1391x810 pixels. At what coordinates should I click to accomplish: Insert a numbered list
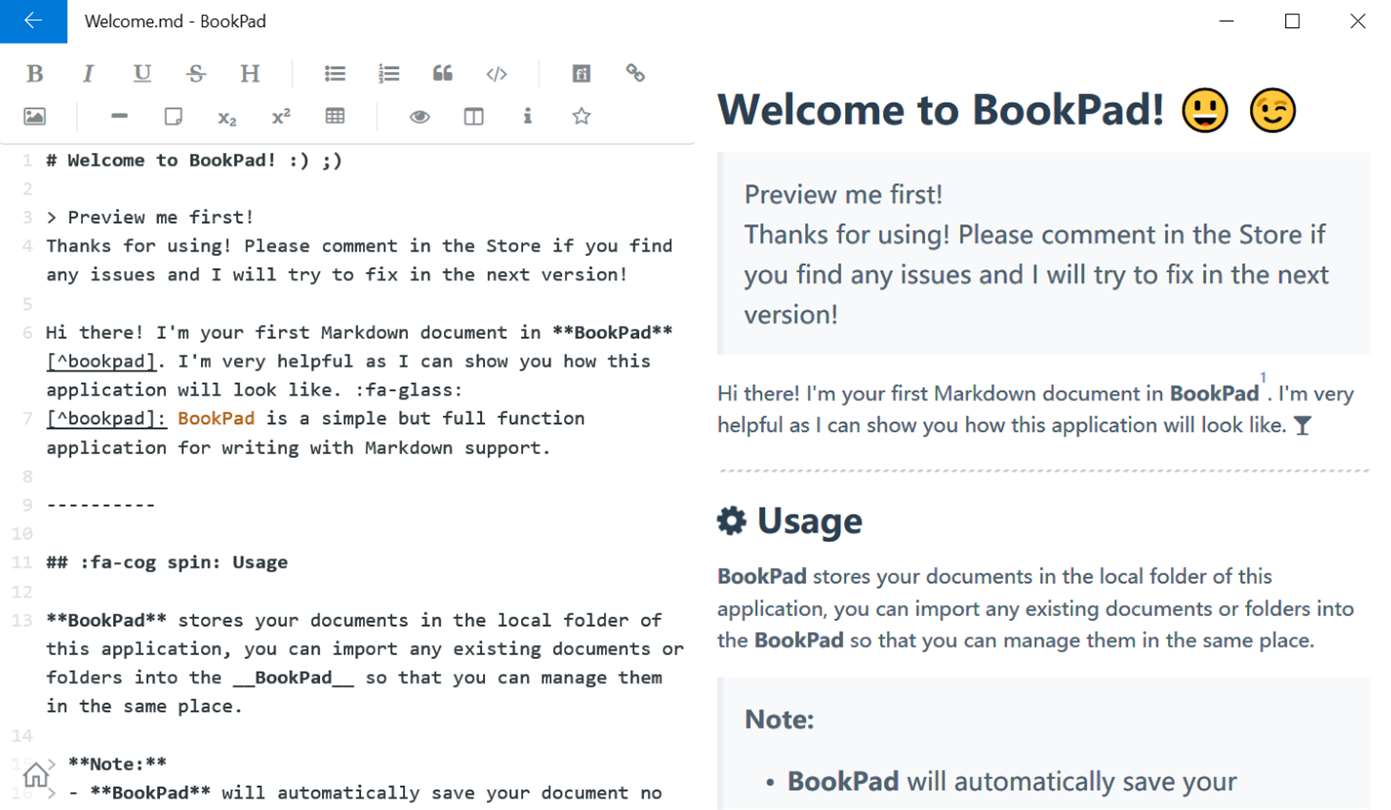click(389, 73)
